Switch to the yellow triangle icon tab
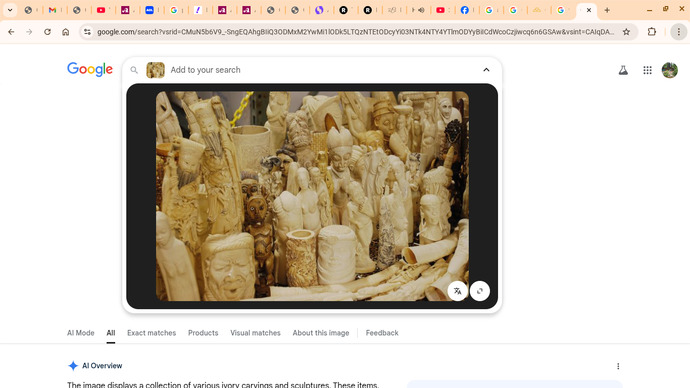 coord(537,10)
